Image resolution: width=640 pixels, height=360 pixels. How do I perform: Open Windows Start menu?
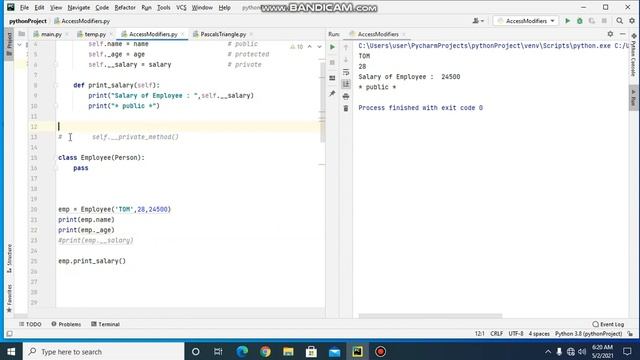pos(11,351)
